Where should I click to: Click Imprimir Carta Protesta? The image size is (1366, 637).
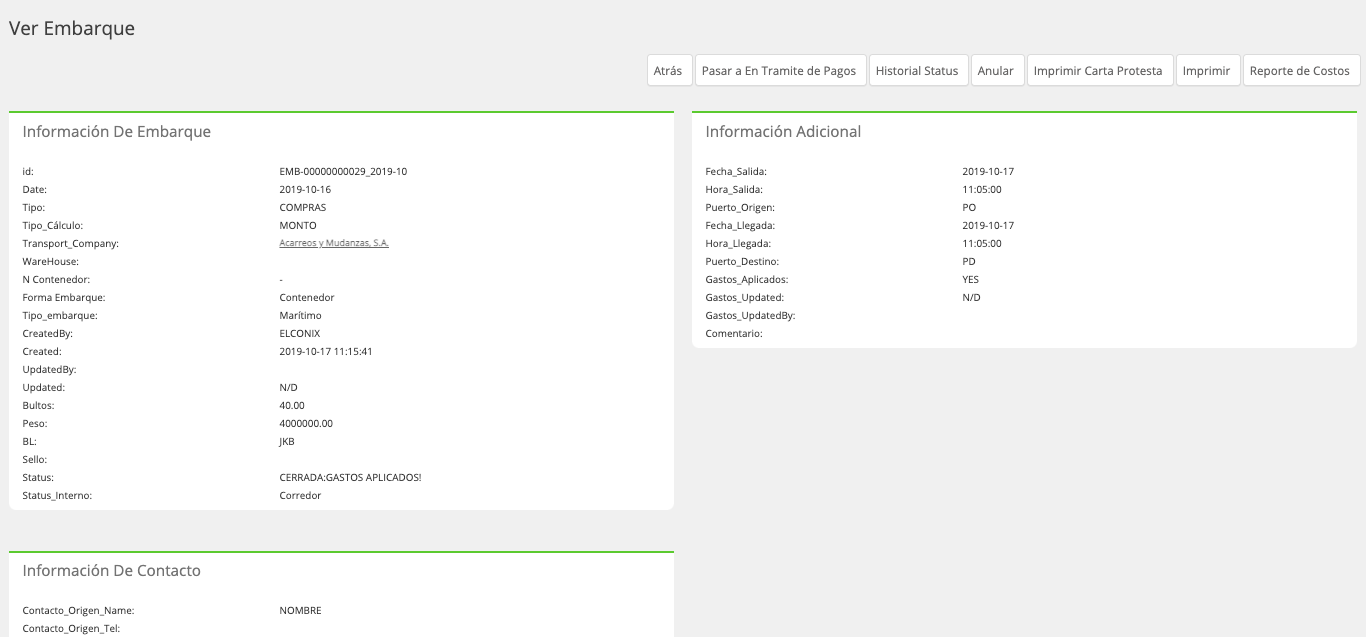click(1099, 71)
